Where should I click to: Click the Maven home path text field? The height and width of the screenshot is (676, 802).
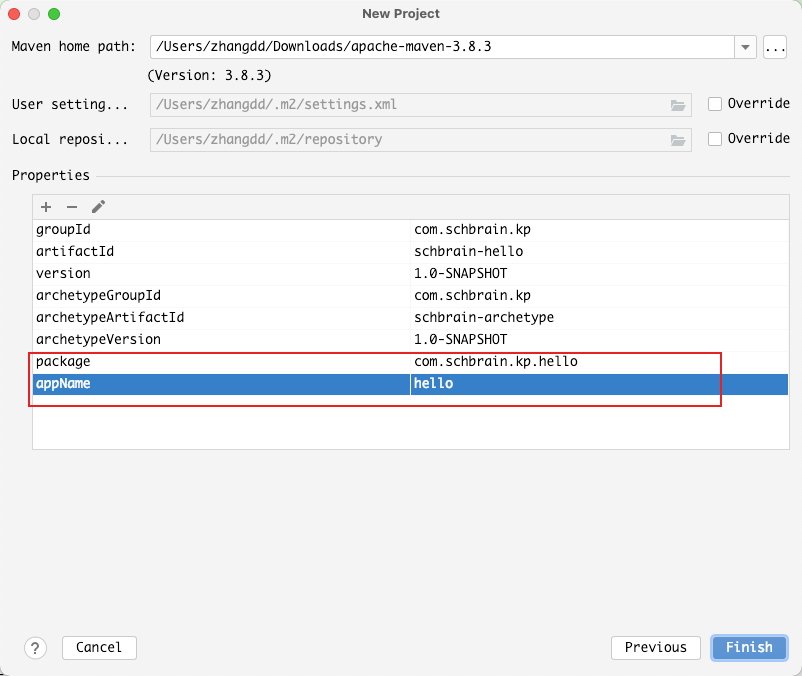[440, 47]
